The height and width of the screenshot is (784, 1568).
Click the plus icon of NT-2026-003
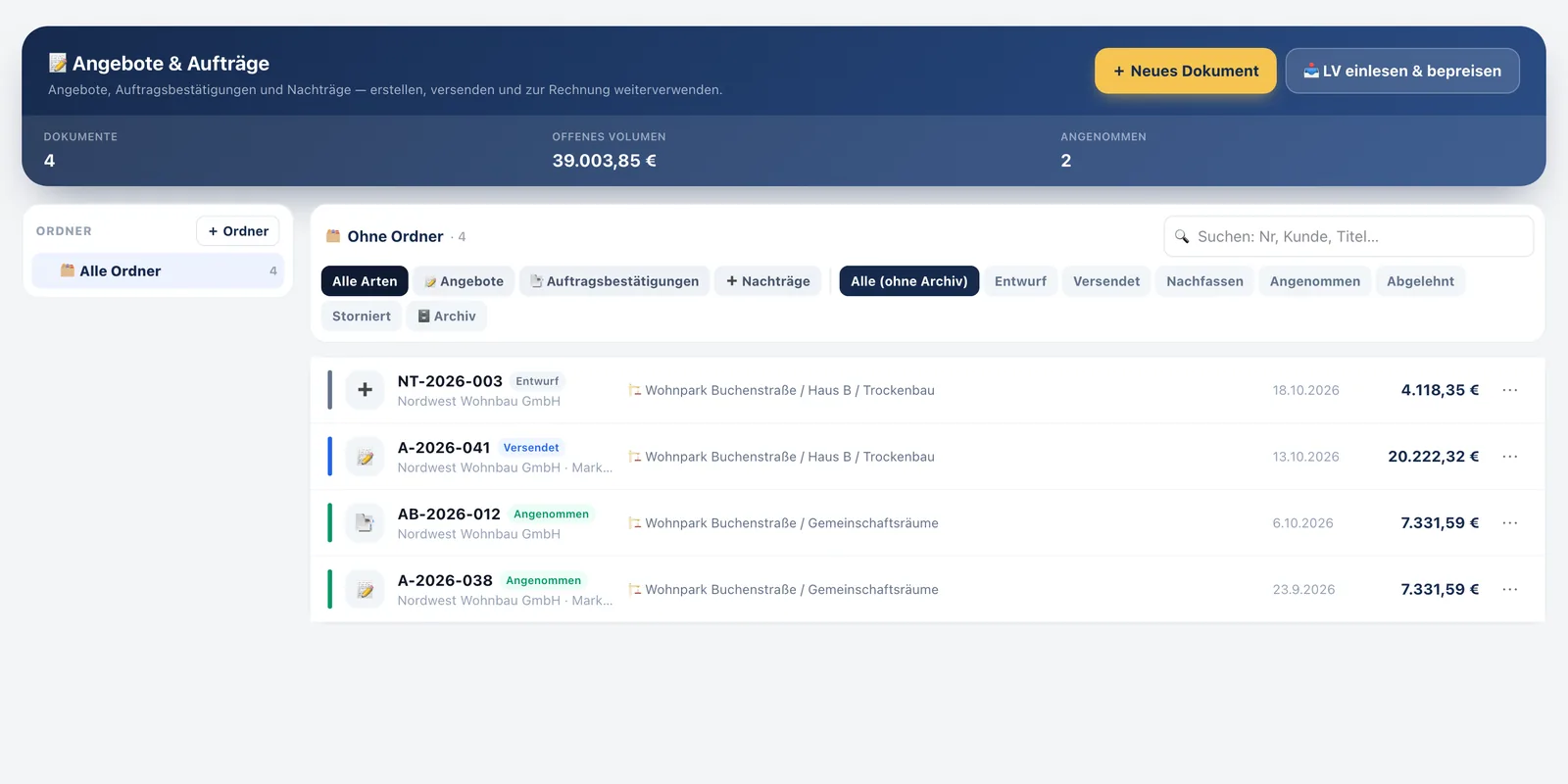[x=365, y=390]
